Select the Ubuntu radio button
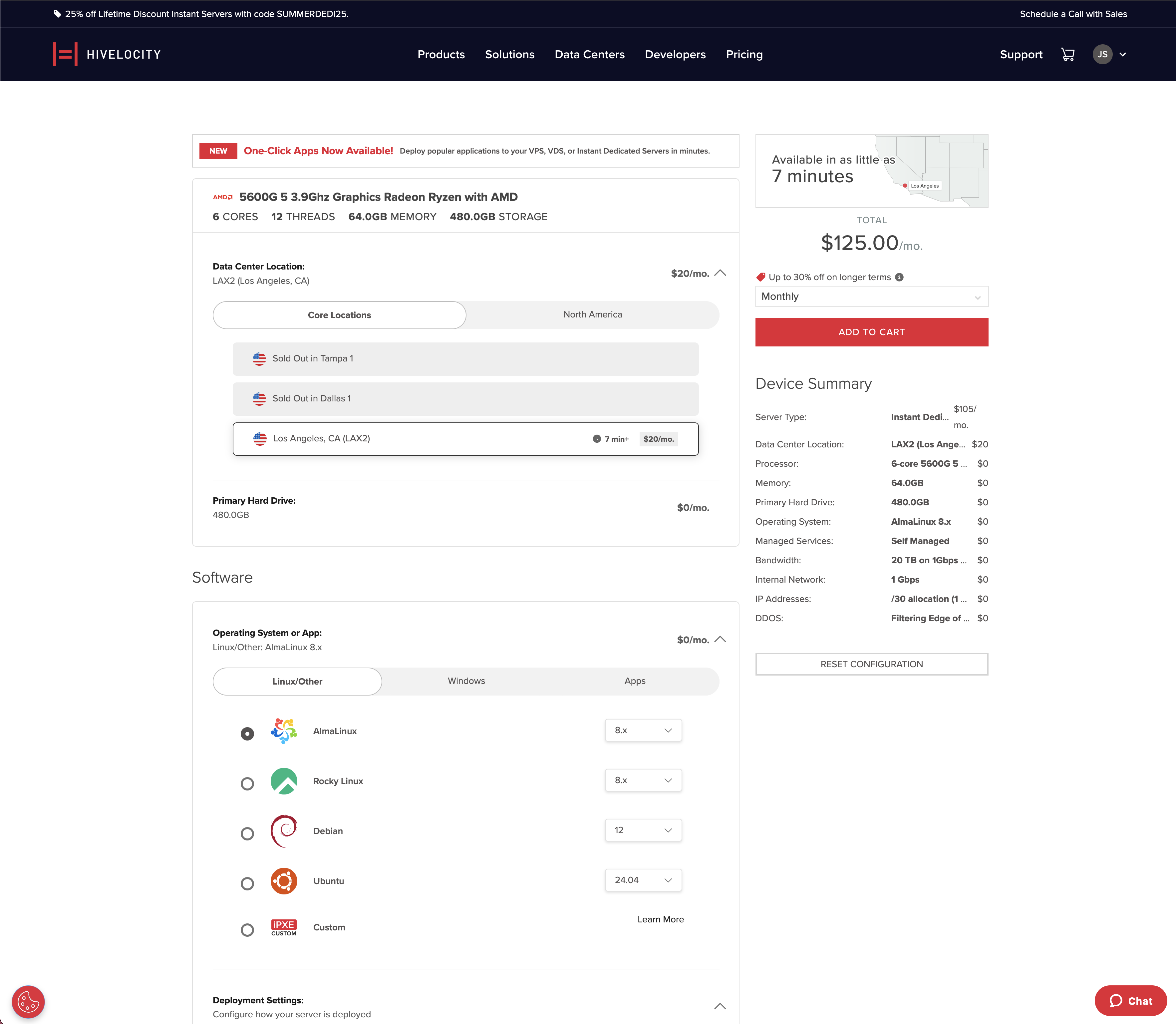1176x1024 pixels. (x=247, y=883)
